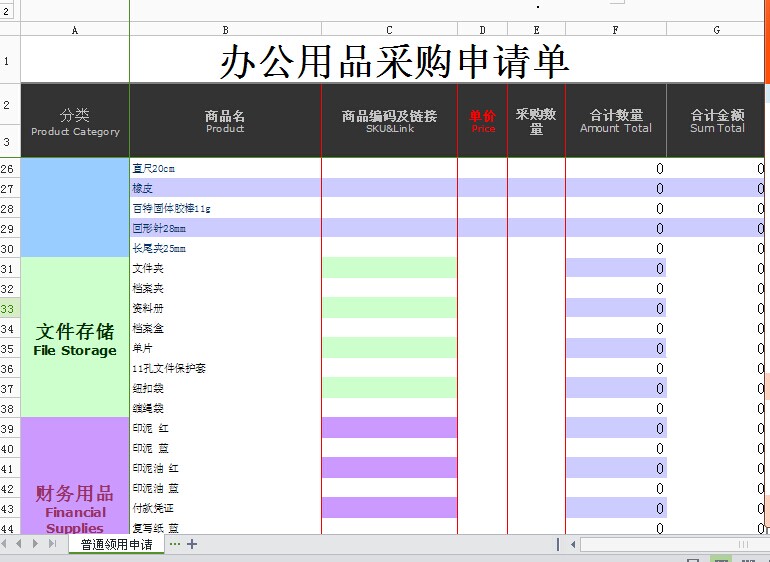Click the 百特固体胶棒11g cell
This screenshot has width=770, height=562.
pos(225,208)
